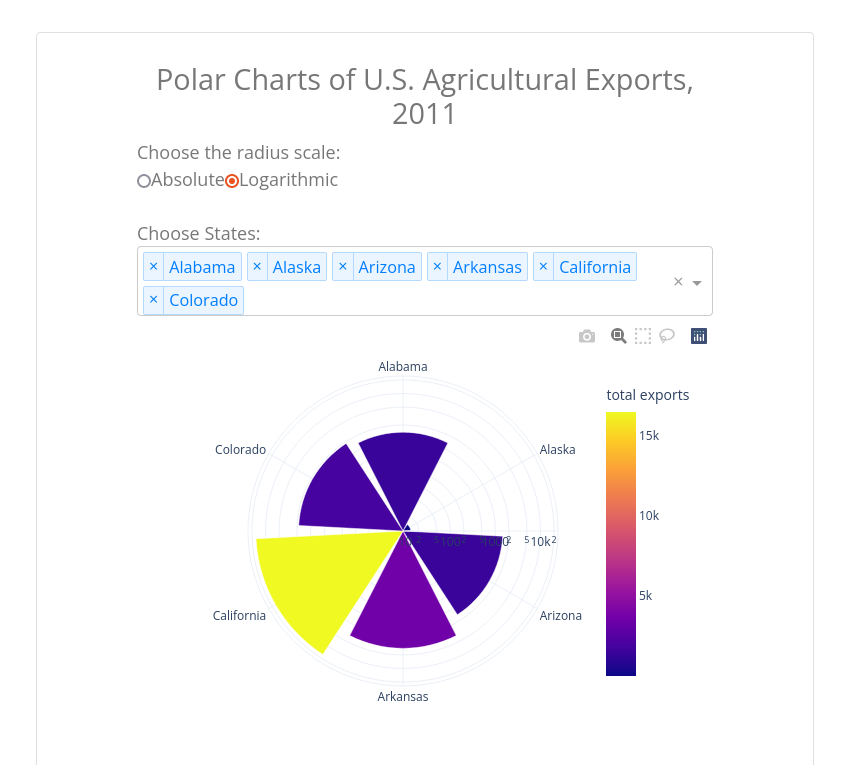Activate the Lasso Select tool
Screen dimensions: 850x765
[x=667, y=336]
